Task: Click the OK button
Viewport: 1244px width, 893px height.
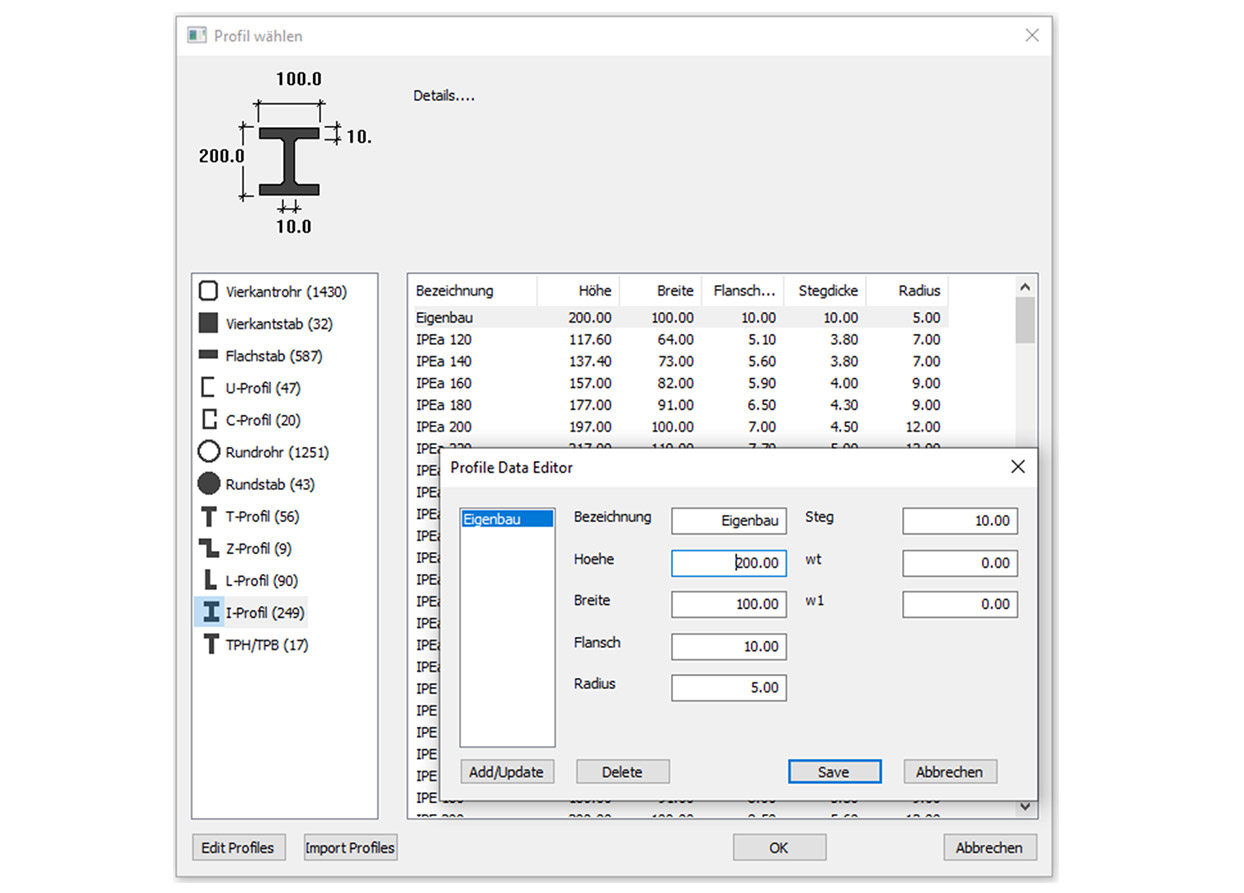Action: (779, 847)
